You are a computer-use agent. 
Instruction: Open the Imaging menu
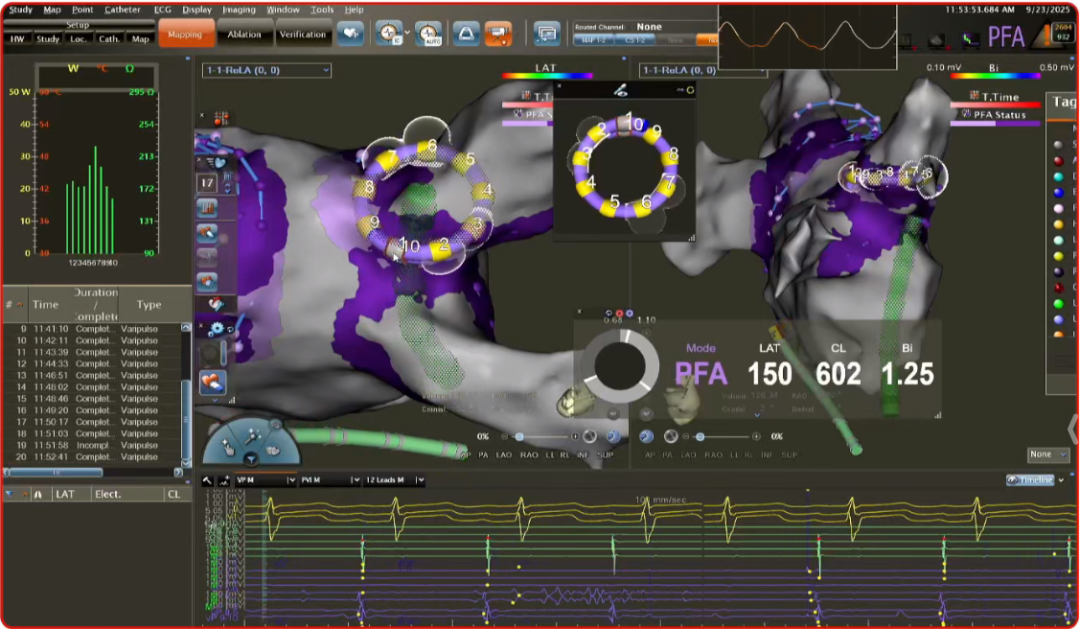239,9
